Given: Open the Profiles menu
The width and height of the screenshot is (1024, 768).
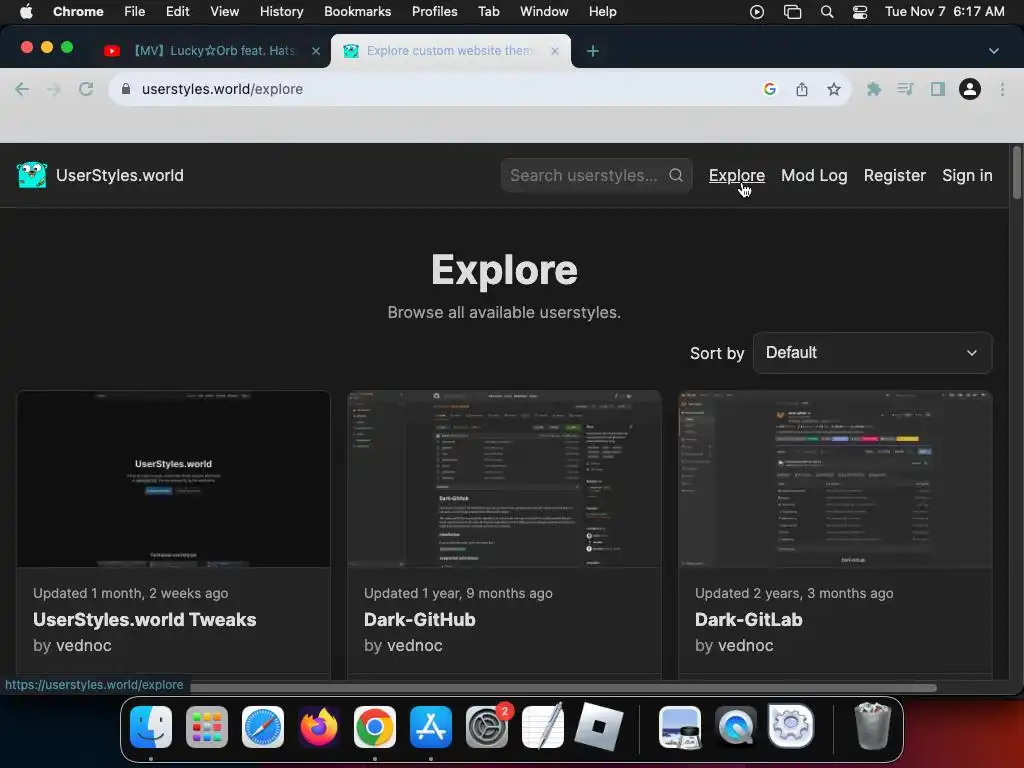Looking at the screenshot, I should [x=434, y=12].
